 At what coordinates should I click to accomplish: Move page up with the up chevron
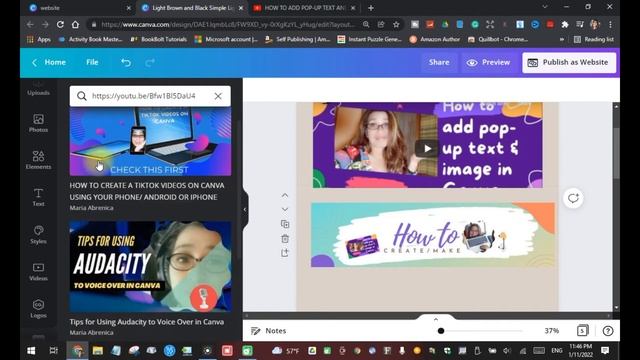pyautogui.click(x=285, y=196)
